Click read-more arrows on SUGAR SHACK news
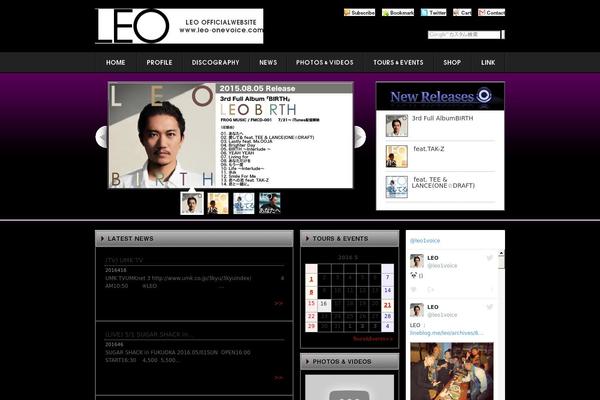600x400 pixels. point(279,377)
